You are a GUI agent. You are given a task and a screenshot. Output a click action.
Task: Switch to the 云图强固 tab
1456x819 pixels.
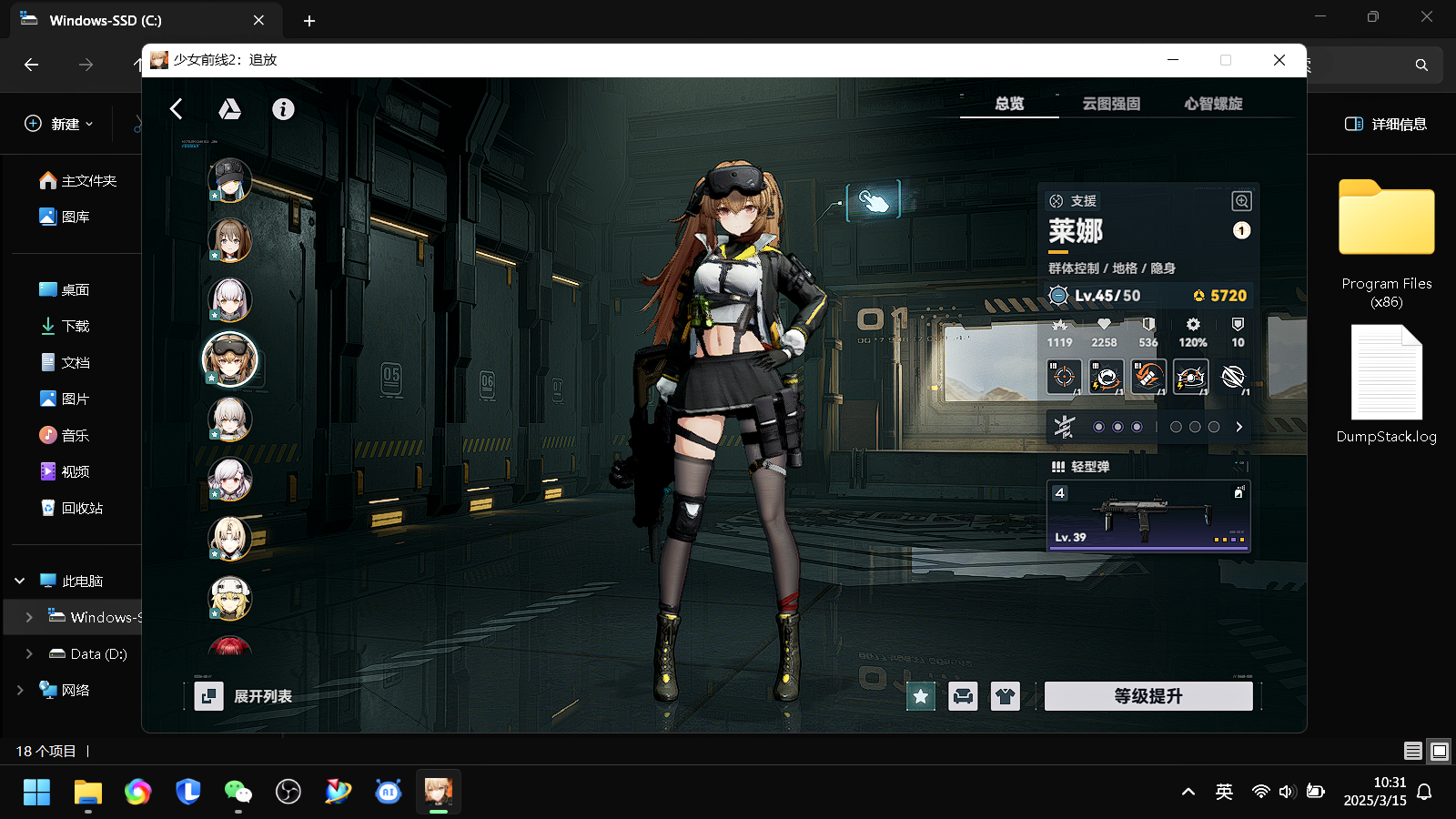(1111, 104)
